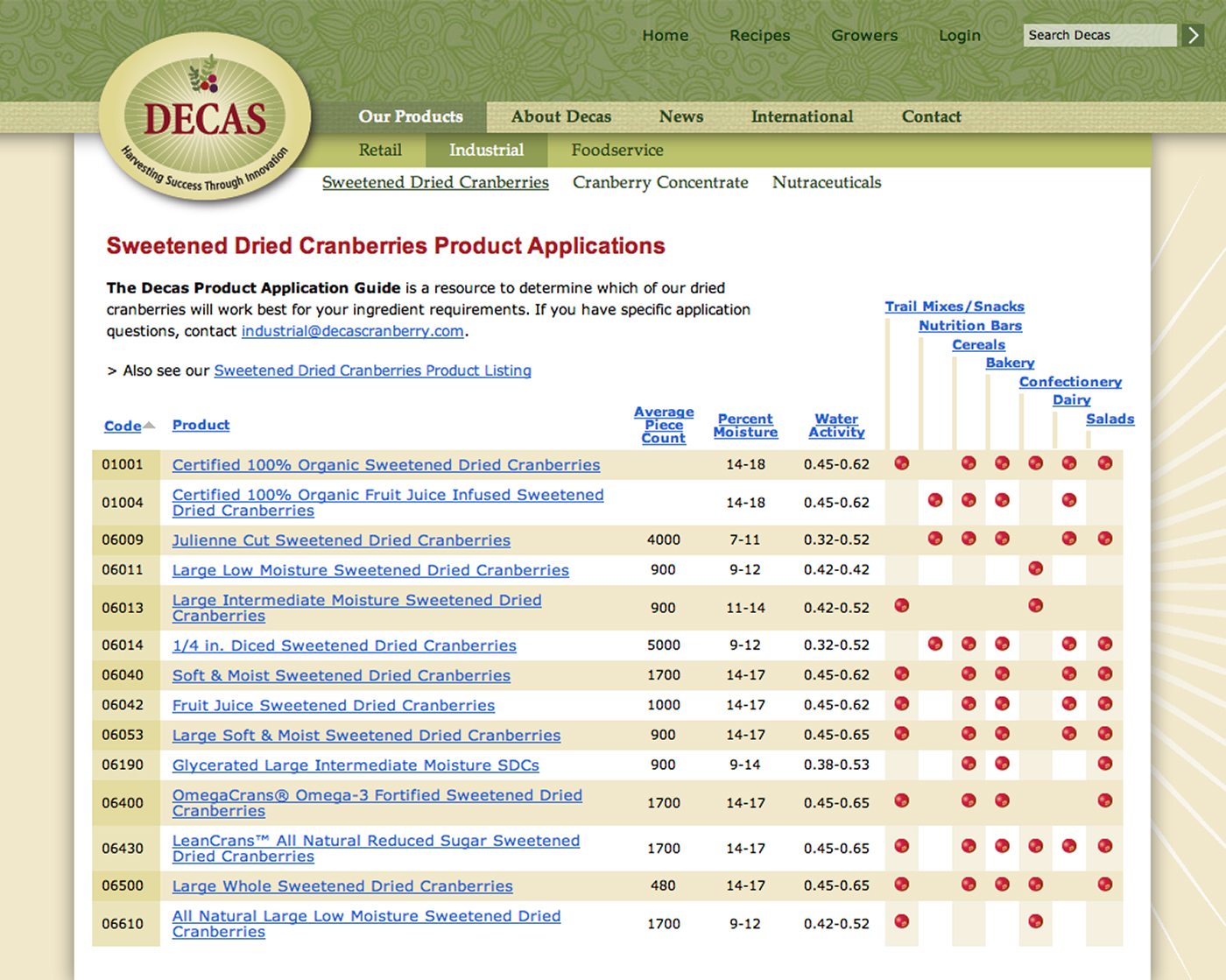Click the Cereals column header
The height and width of the screenshot is (980, 1226).
point(979,345)
